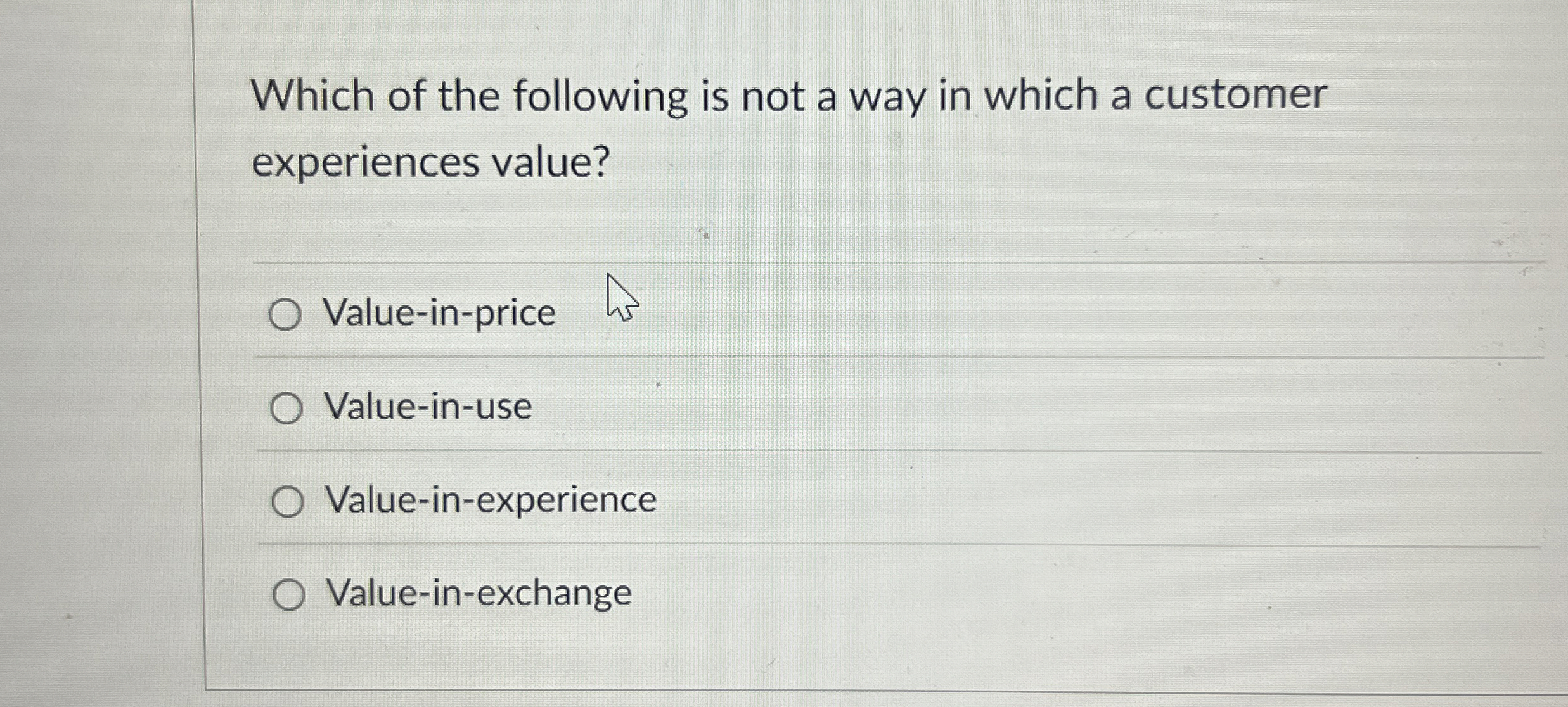The image size is (1568, 707).
Task: Click the Value-in-use answer label
Action: point(428,408)
